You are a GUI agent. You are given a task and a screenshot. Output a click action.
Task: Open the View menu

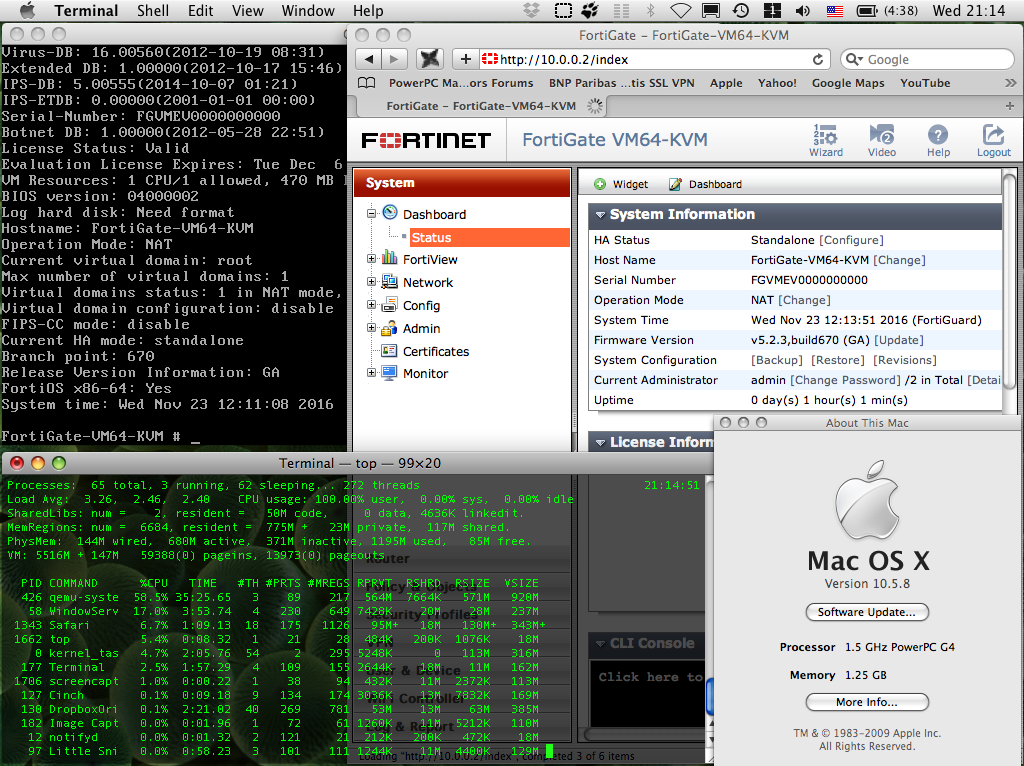pyautogui.click(x=248, y=10)
